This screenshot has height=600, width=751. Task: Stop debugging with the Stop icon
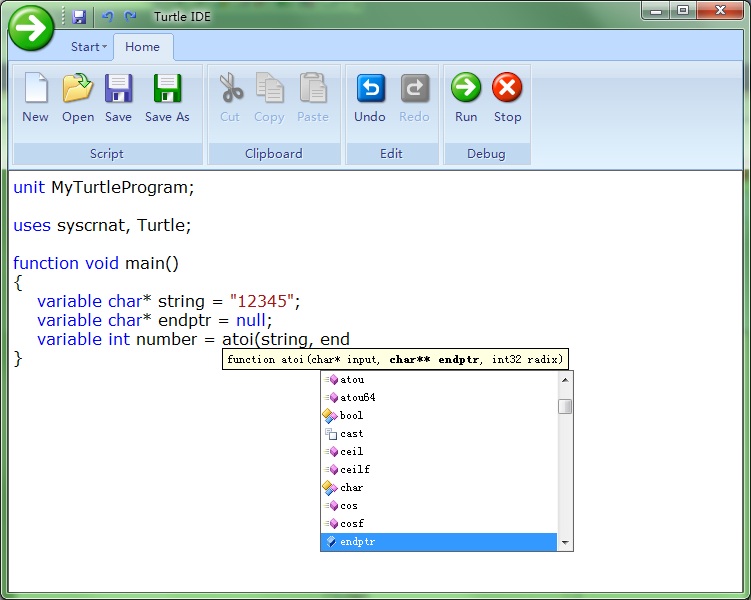pos(507,99)
